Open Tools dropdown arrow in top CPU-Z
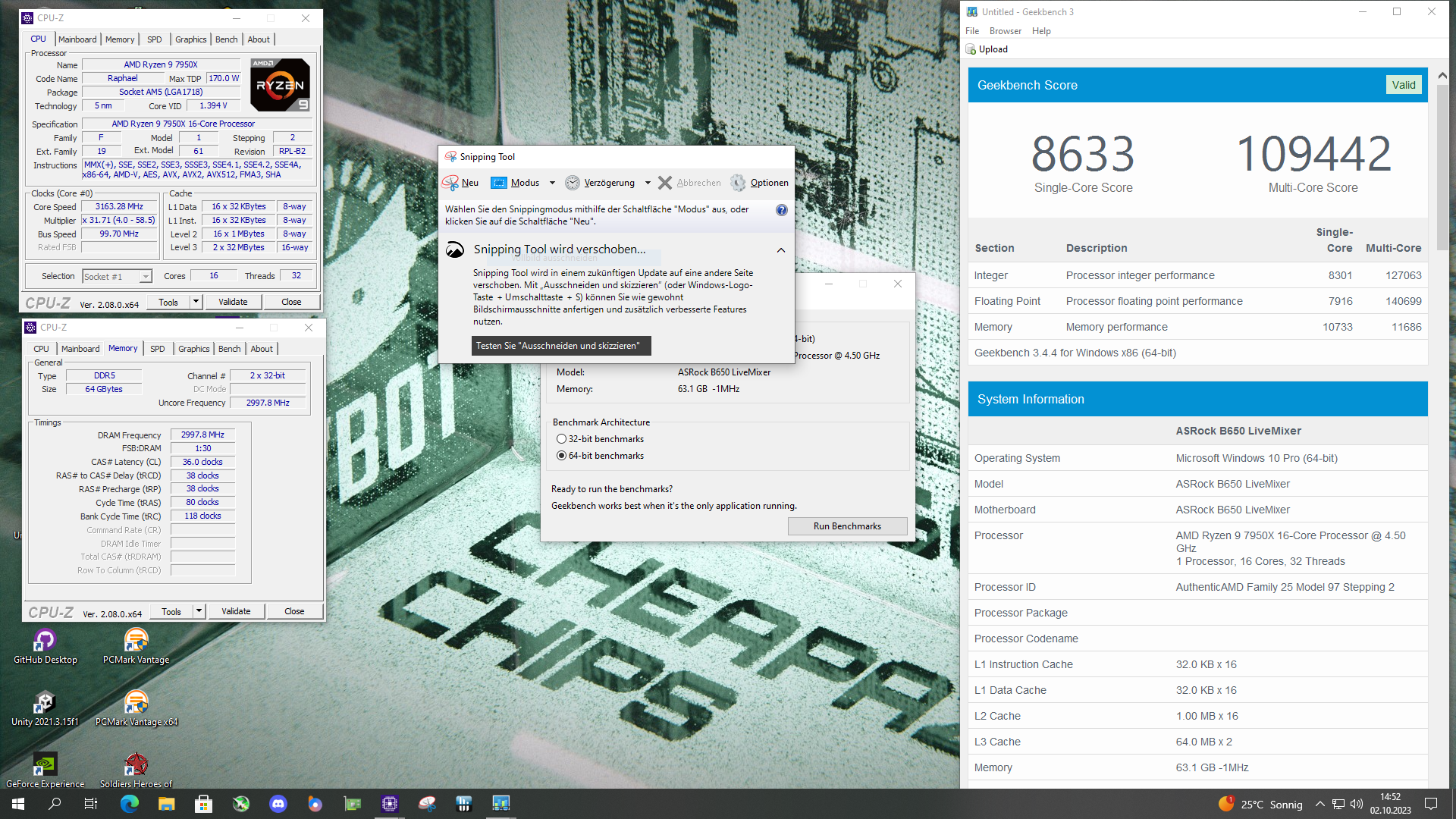1456x819 pixels. click(x=196, y=302)
